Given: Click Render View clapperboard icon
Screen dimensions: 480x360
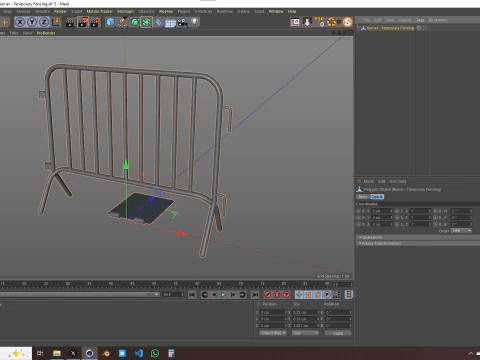Looking at the screenshot, I should point(70,22).
